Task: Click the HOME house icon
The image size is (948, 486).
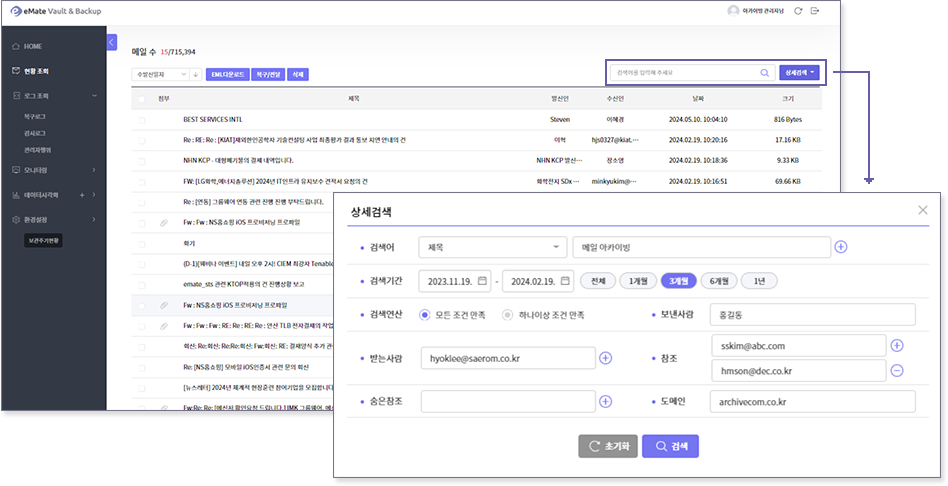Action: coord(16,46)
